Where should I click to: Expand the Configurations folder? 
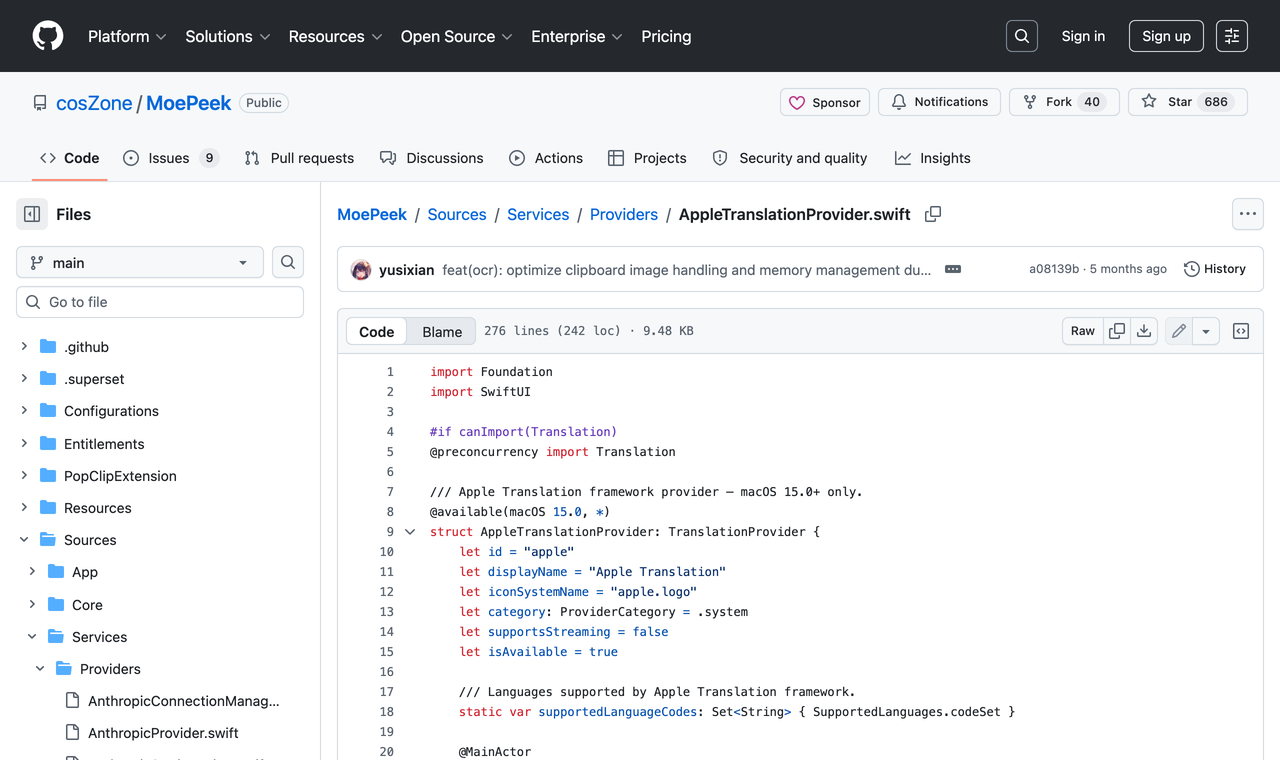click(24, 411)
